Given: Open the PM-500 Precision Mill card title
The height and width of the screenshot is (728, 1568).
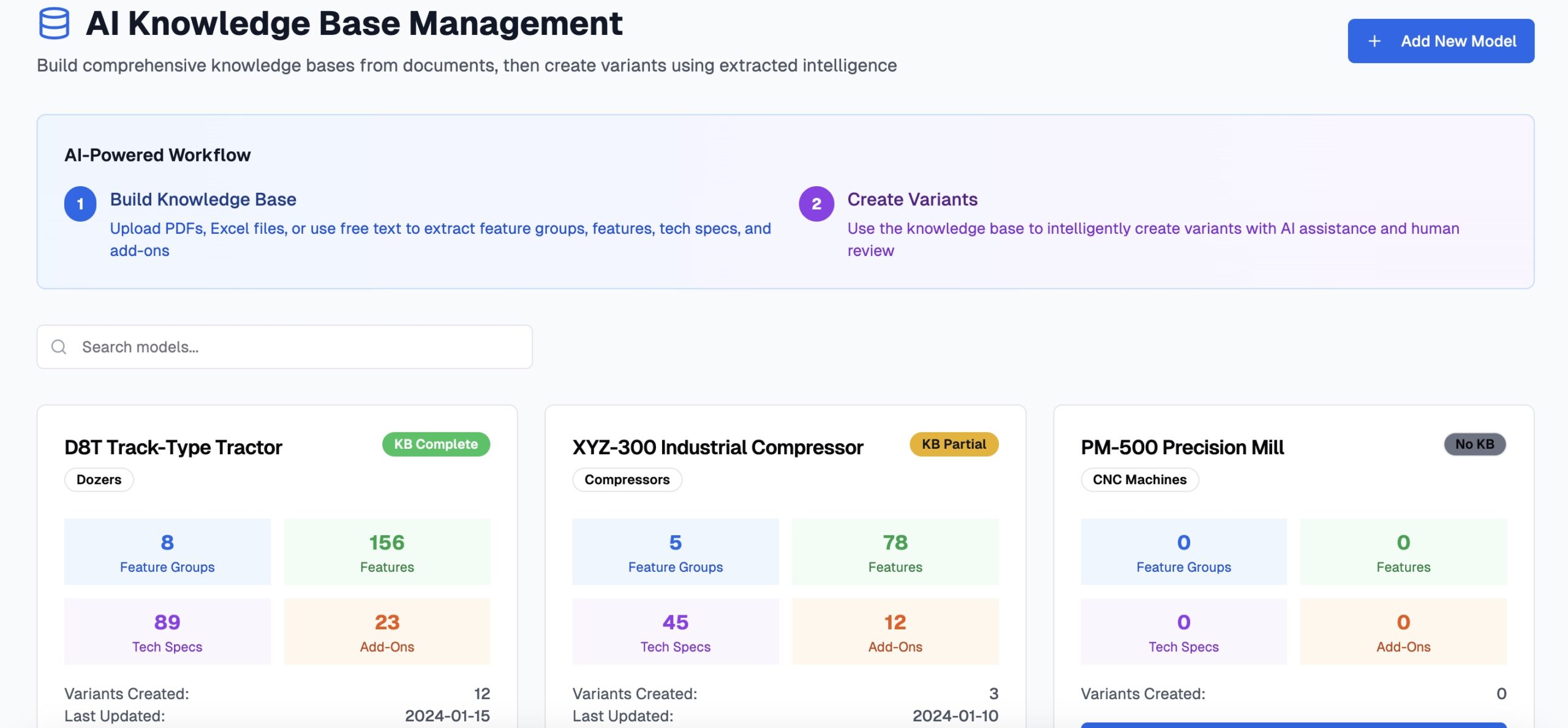Looking at the screenshot, I should tap(1182, 448).
